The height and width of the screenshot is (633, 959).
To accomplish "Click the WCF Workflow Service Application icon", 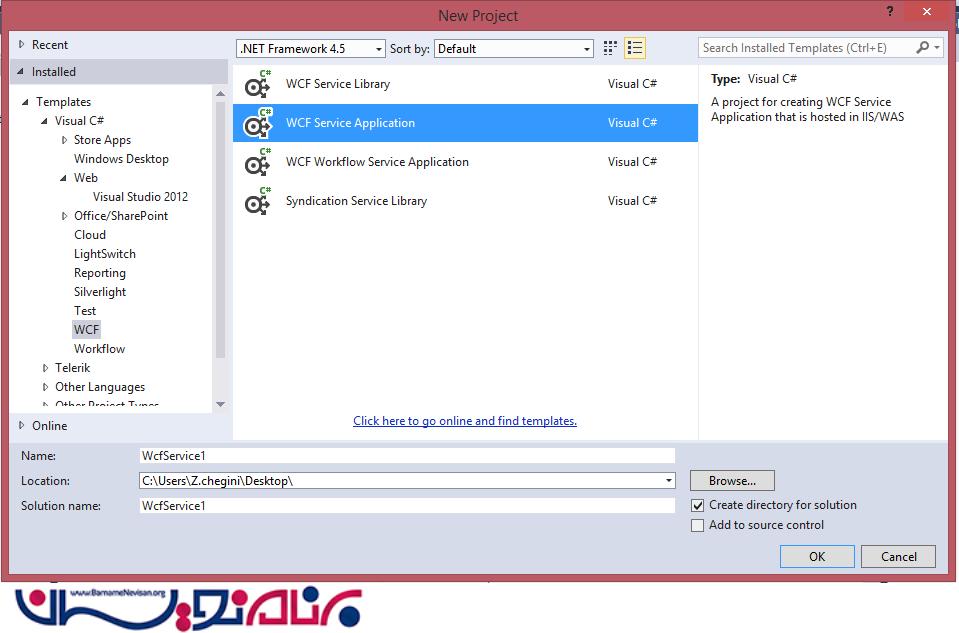I will tap(257, 162).
